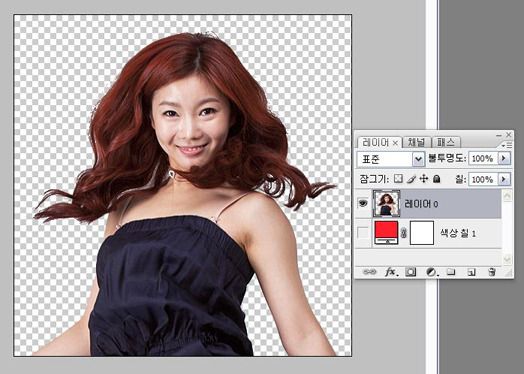Create a new layer using the page icon
Image resolution: width=524 pixels, height=374 pixels.
(472, 272)
